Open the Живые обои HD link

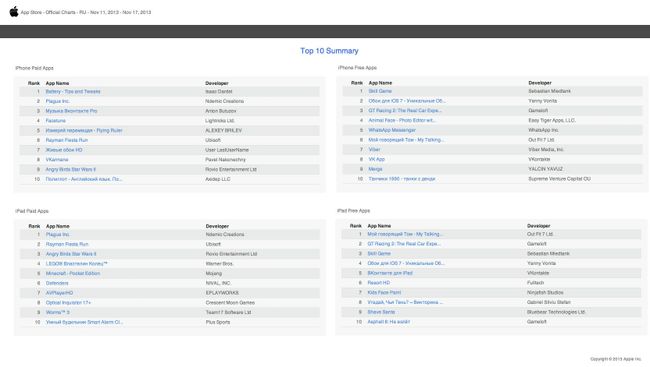click(64, 150)
